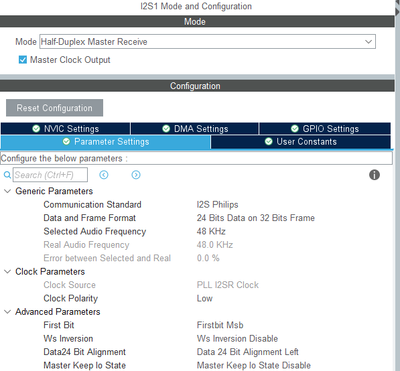Click the search magnifier icon

[x=7, y=175]
